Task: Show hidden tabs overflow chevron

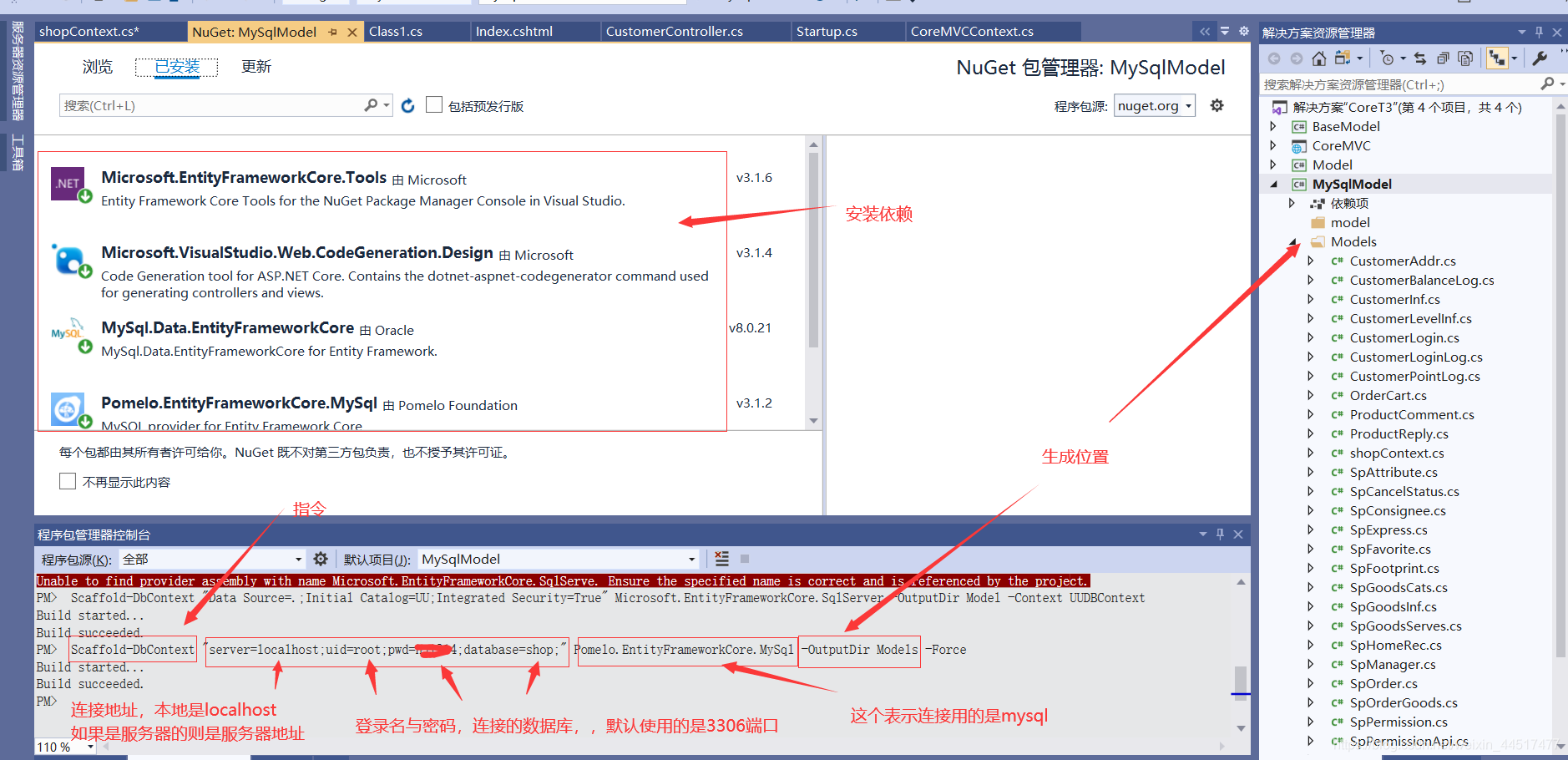Action: coord(1205,31)
